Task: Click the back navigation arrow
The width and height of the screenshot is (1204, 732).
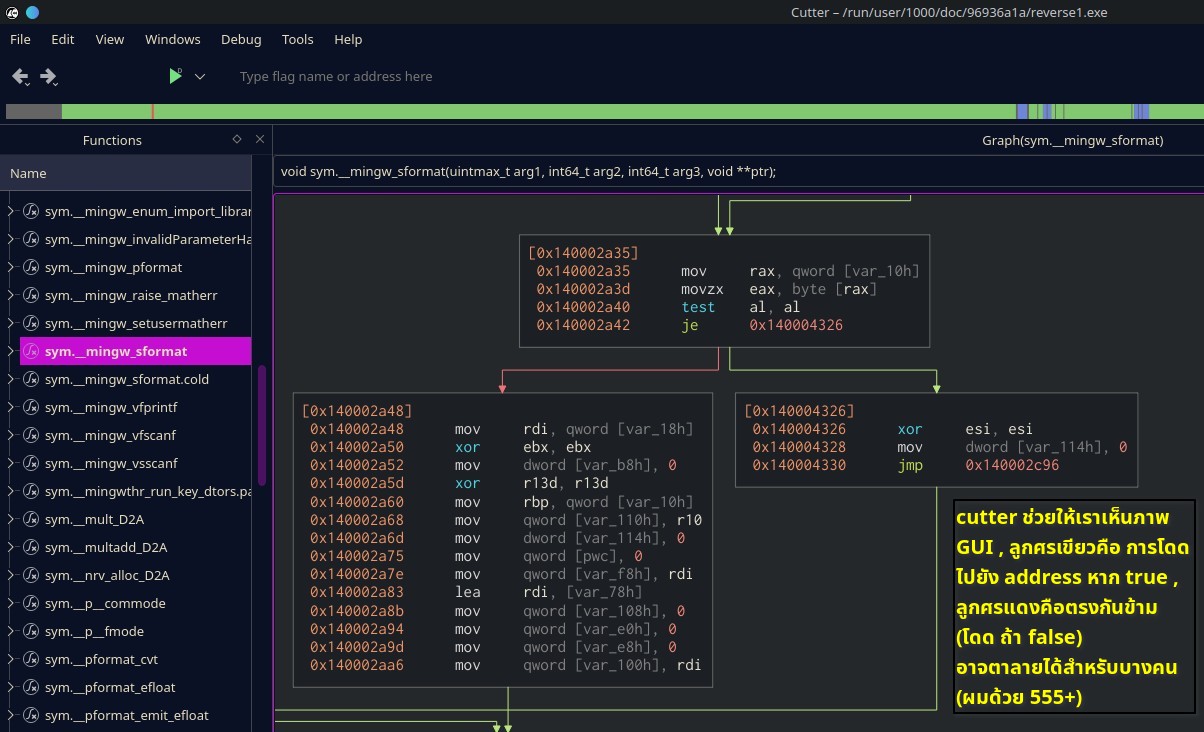Action: [x=20, y=77]
